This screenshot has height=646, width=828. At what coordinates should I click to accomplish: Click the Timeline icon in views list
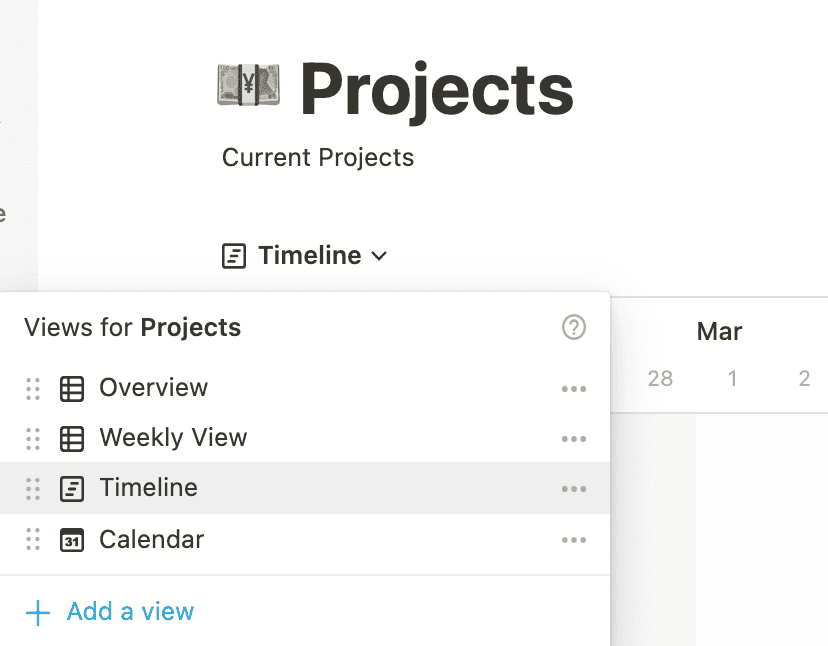72,488
